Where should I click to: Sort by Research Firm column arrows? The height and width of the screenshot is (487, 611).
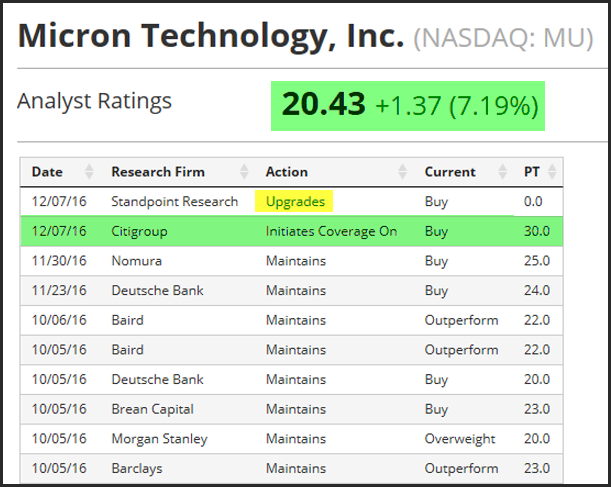pos(247,172)
